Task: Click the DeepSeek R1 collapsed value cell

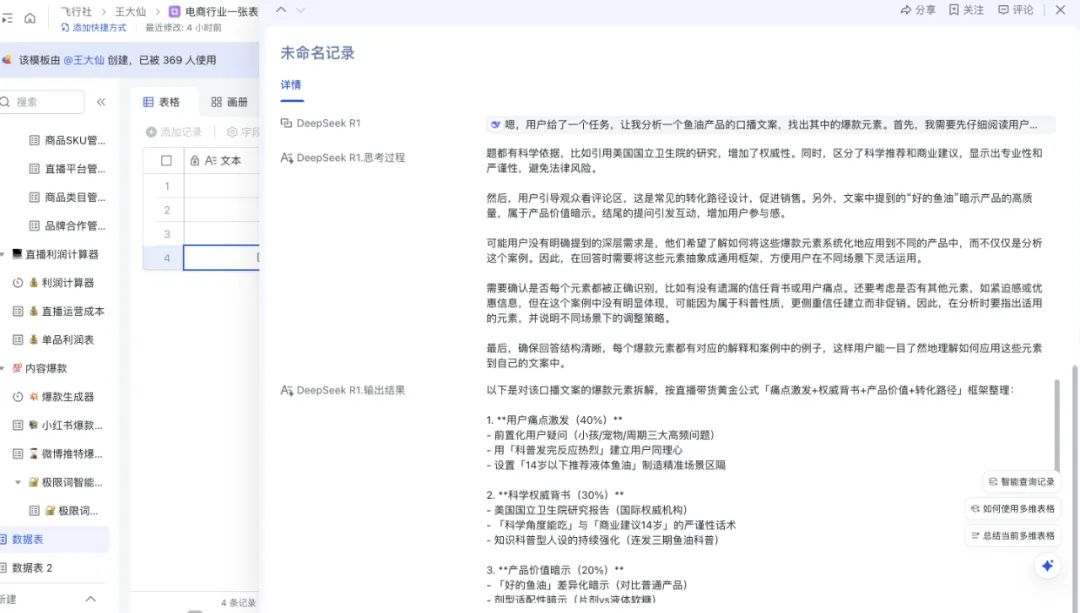Action: pyautogui.click(x=770, y=125)
